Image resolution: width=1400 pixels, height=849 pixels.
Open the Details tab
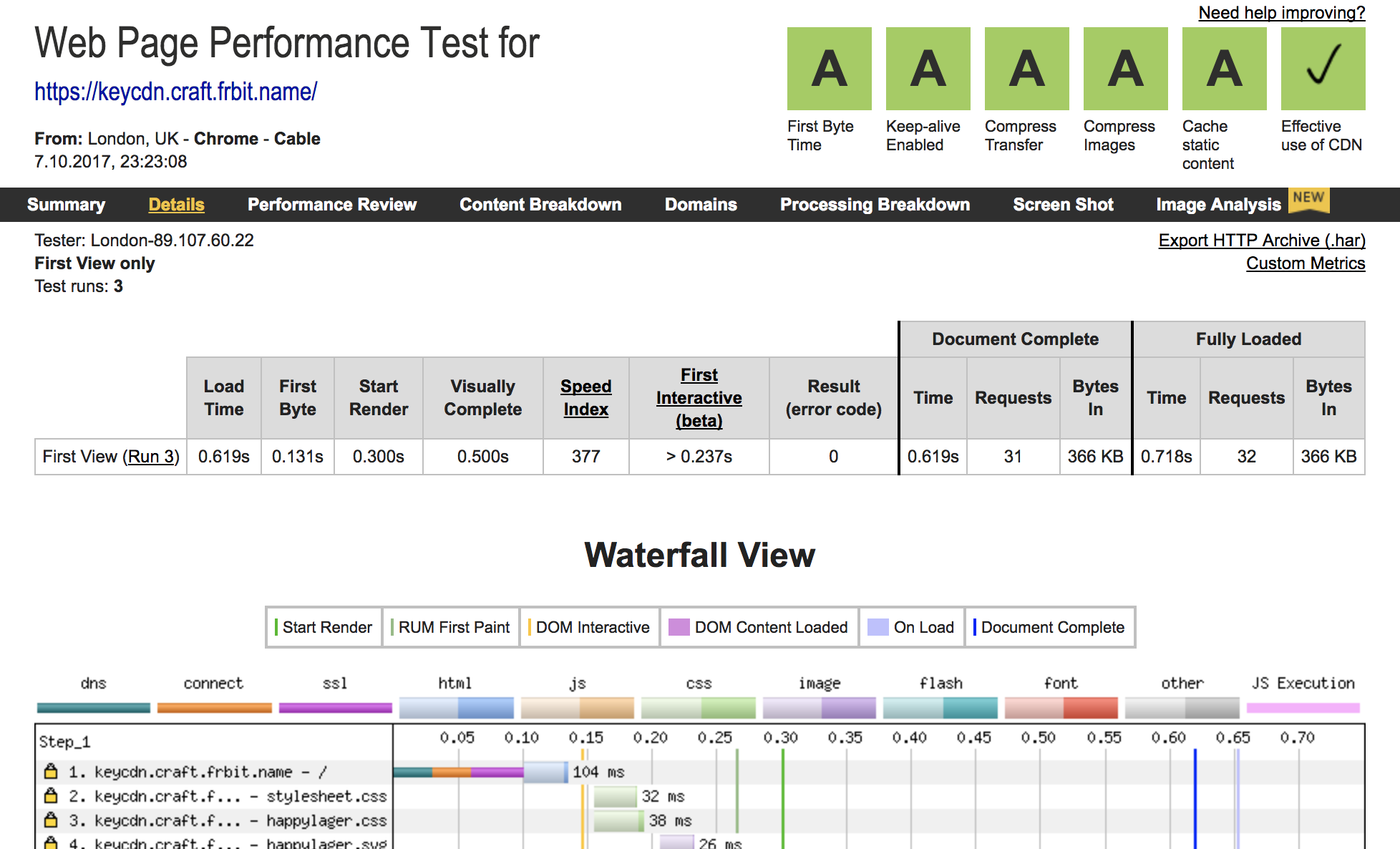pyautogui.click(x=176, y=205)
